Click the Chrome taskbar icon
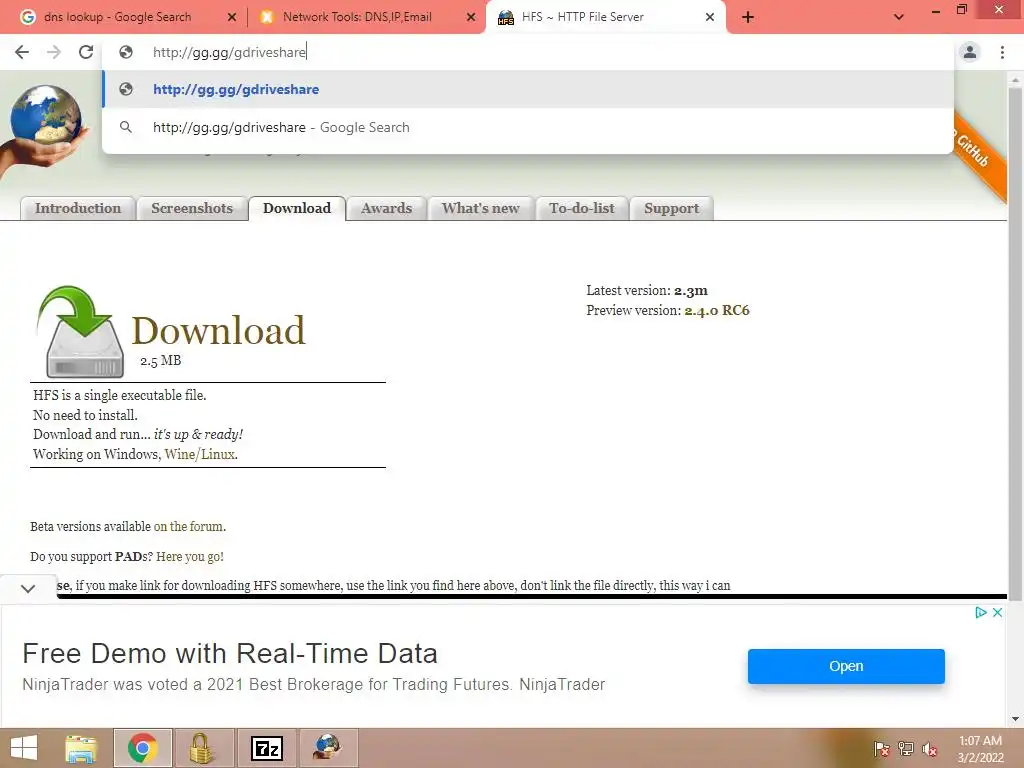 point(143,748)
